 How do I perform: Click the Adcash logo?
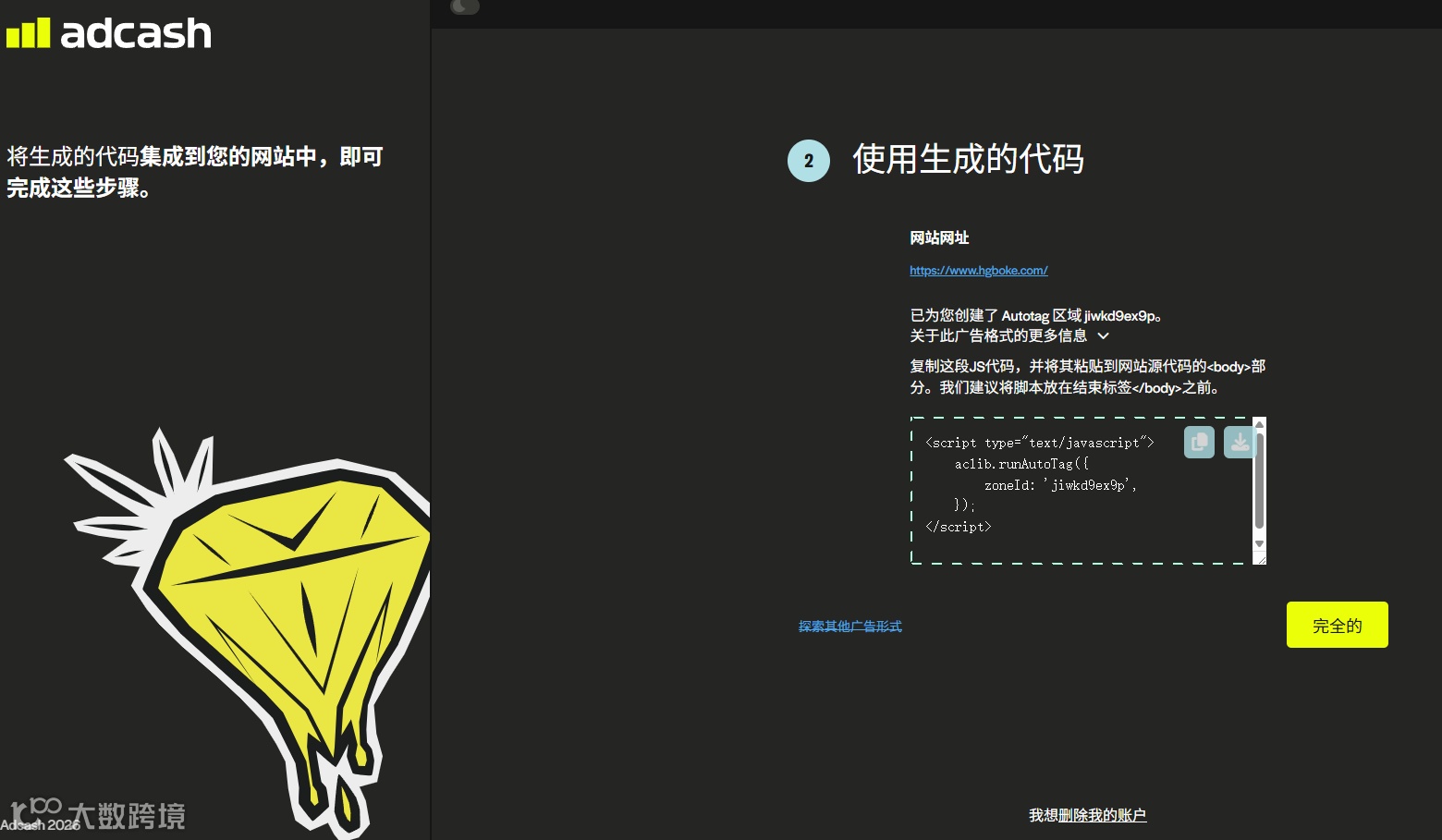pos(109,33)
